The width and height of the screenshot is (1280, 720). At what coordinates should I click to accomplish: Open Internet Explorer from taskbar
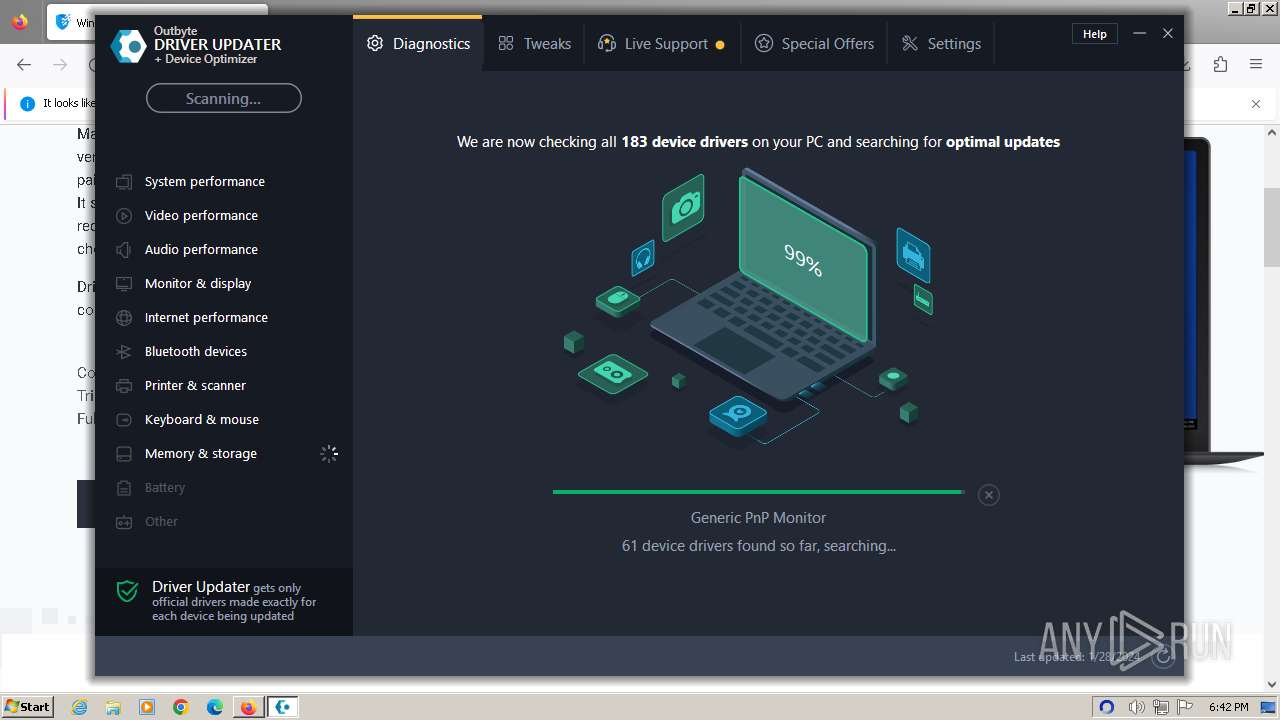click(x=80, y=707)
